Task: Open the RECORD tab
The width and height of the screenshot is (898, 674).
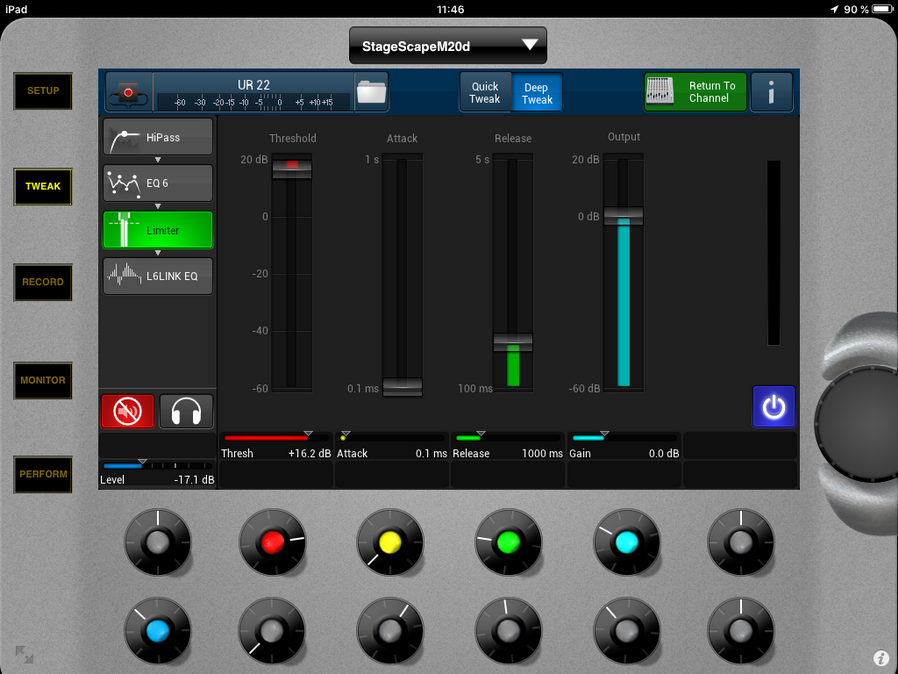Action: click(x=43, y=282)
